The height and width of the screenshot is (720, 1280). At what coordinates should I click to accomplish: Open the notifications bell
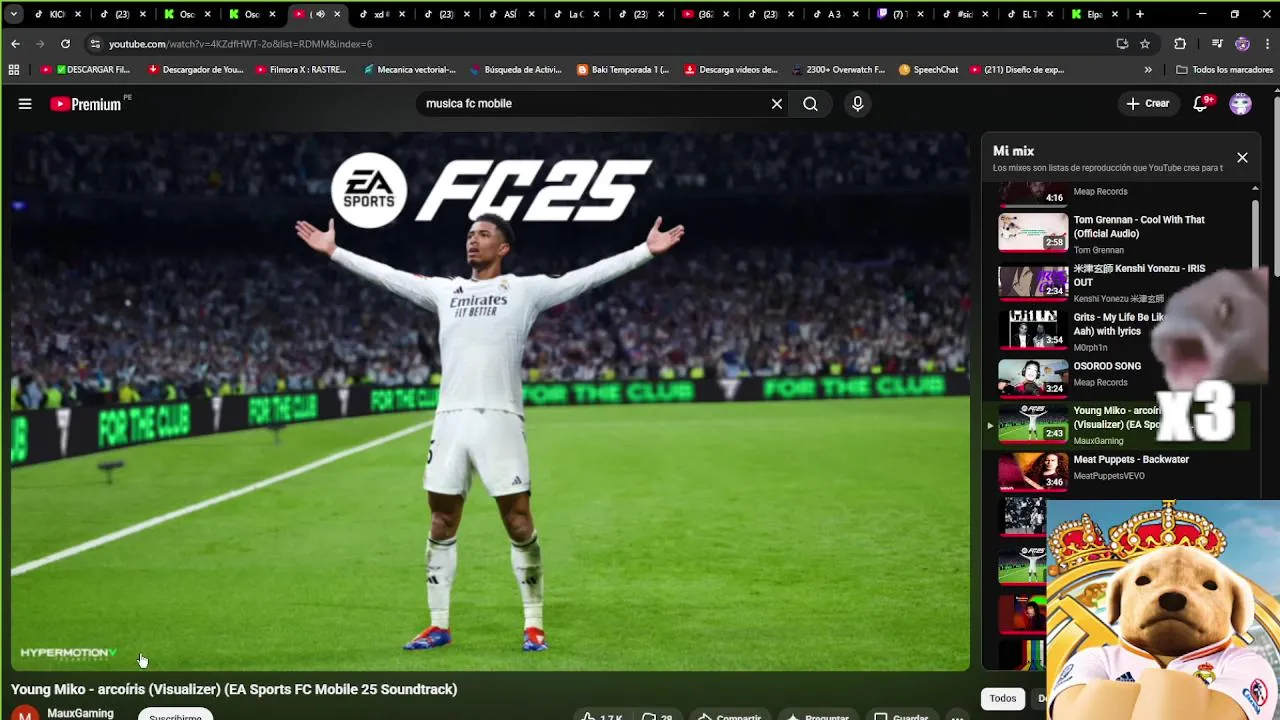pyautogui.click(x=1201, y=104)
